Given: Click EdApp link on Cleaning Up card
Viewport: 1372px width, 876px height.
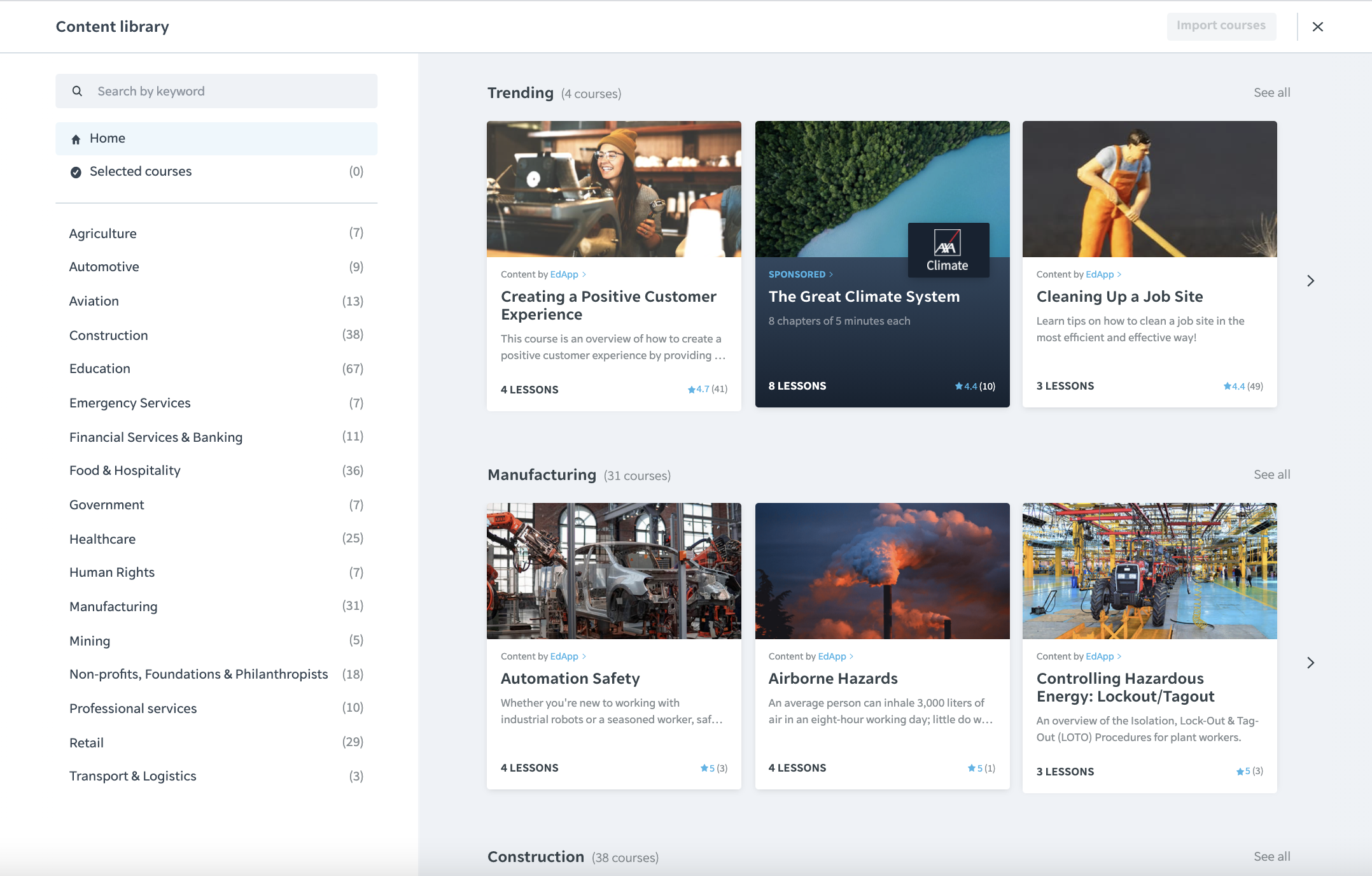Looking at the screenshot, I should tap(1103, 274).
